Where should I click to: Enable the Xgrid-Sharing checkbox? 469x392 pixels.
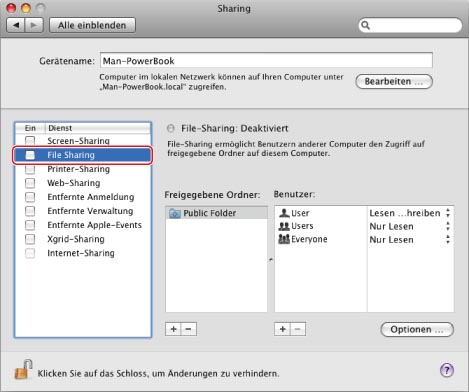point(30,239)
